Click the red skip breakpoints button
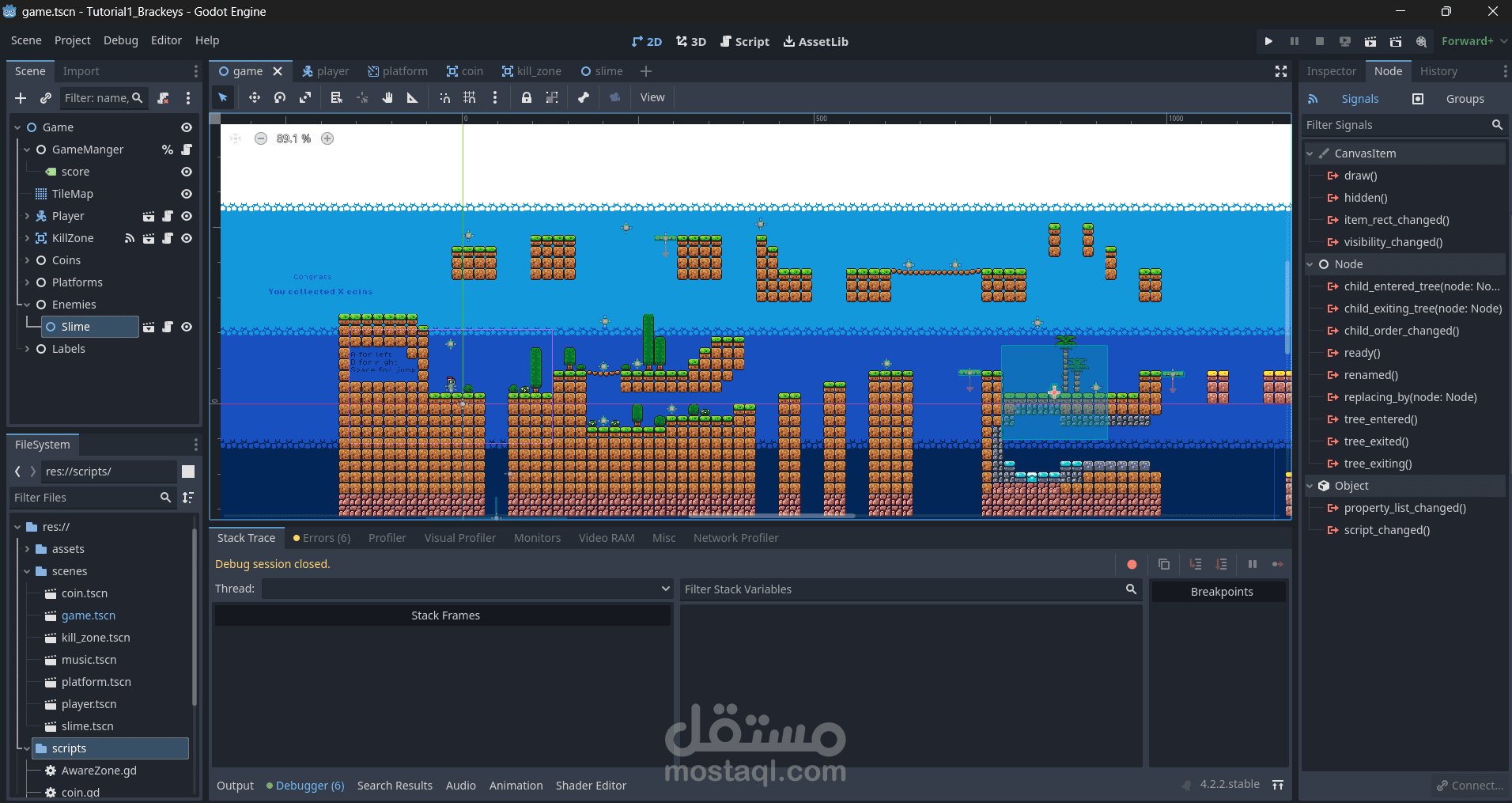The width and height of the screenshot is (1512, 803). click(1132, 564)
